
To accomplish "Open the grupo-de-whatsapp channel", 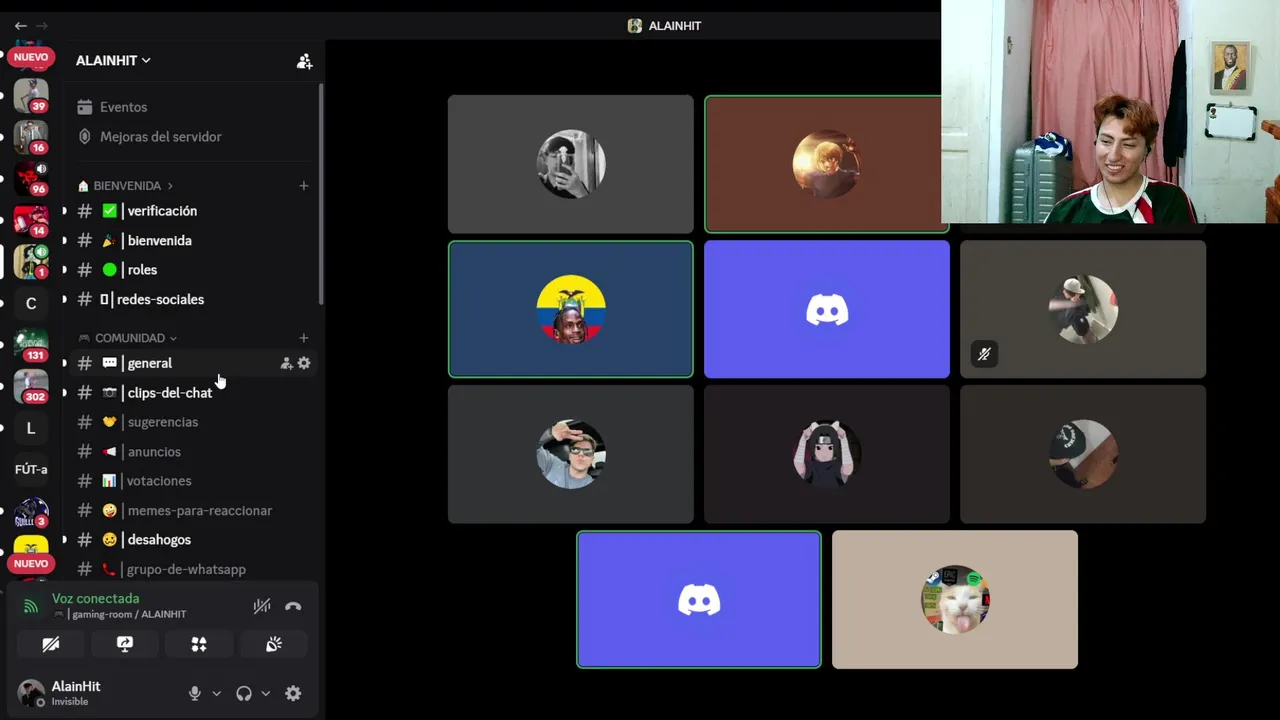I will pyautogui.click(x=190, y=569).
